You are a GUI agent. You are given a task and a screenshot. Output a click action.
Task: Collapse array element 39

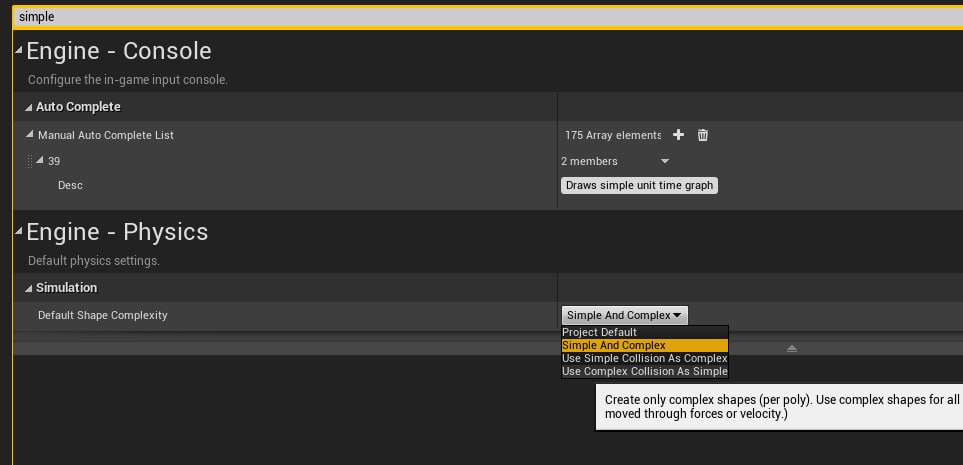(40, 160)
